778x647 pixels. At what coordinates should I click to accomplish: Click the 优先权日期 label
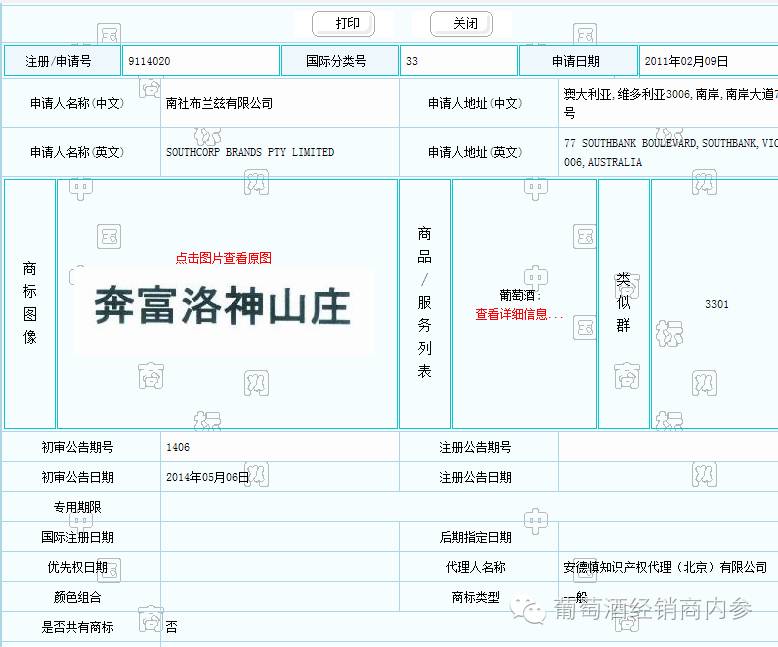[x=77, y=567]
